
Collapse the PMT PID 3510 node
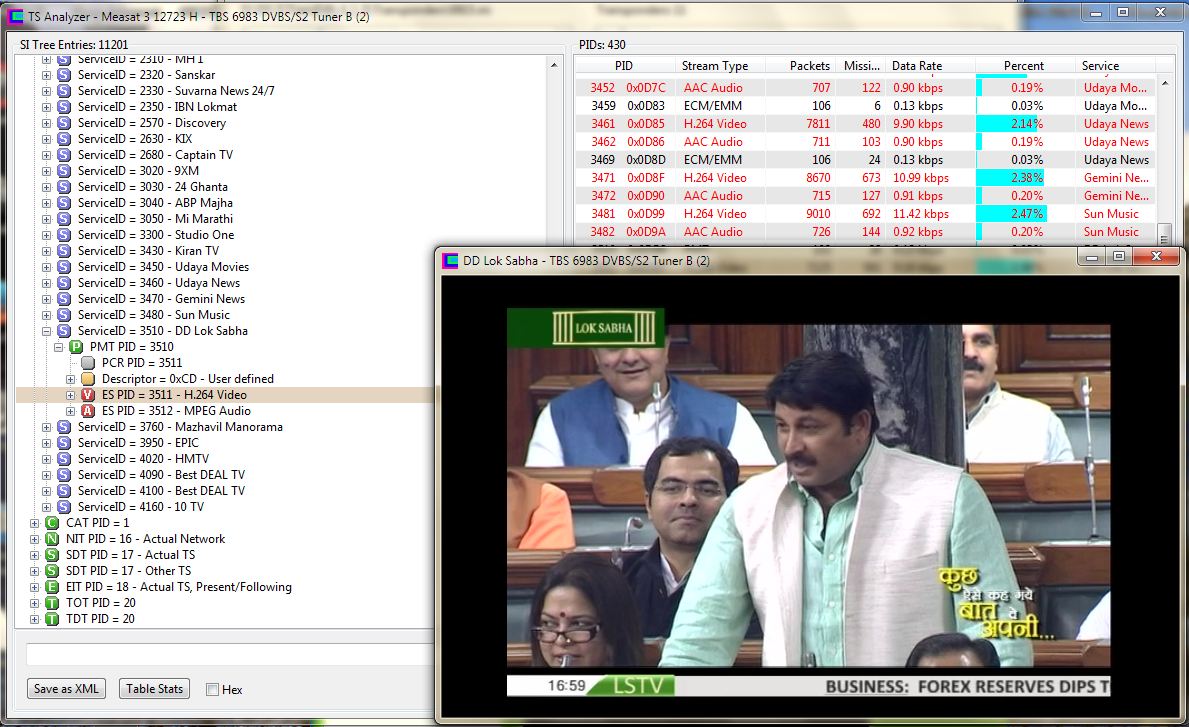58,347
